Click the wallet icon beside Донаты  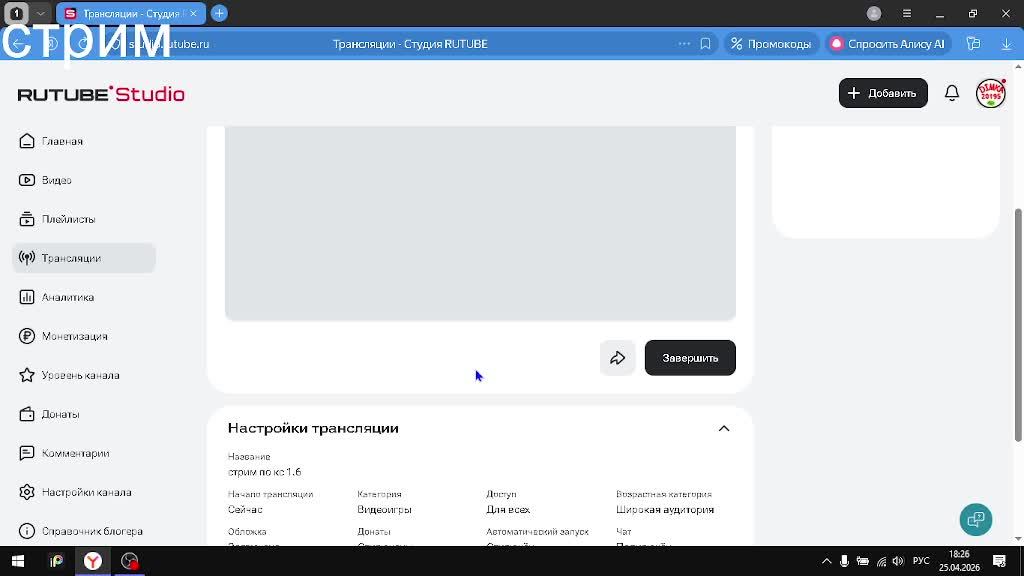(x=27, y=414)
